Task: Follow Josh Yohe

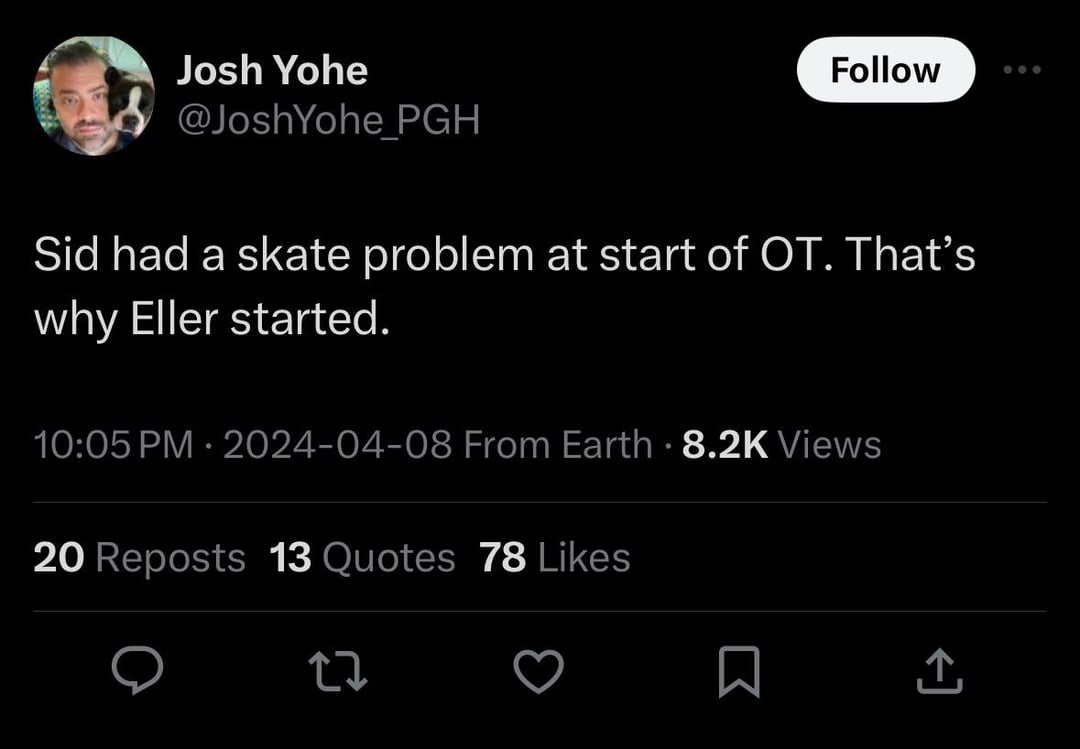Action: pos(885,70)
